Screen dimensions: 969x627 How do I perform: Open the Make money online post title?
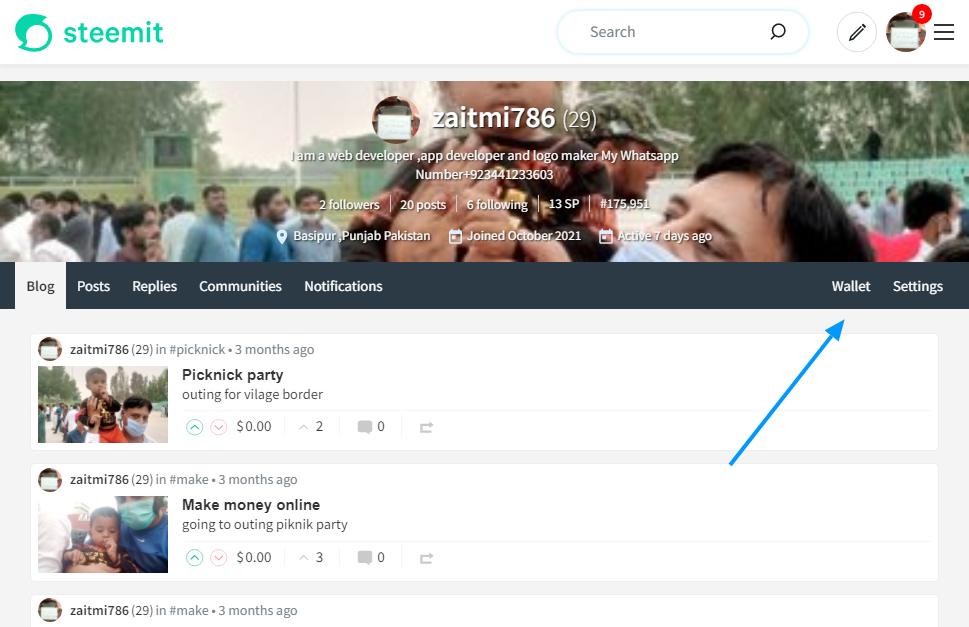point(251,505)
